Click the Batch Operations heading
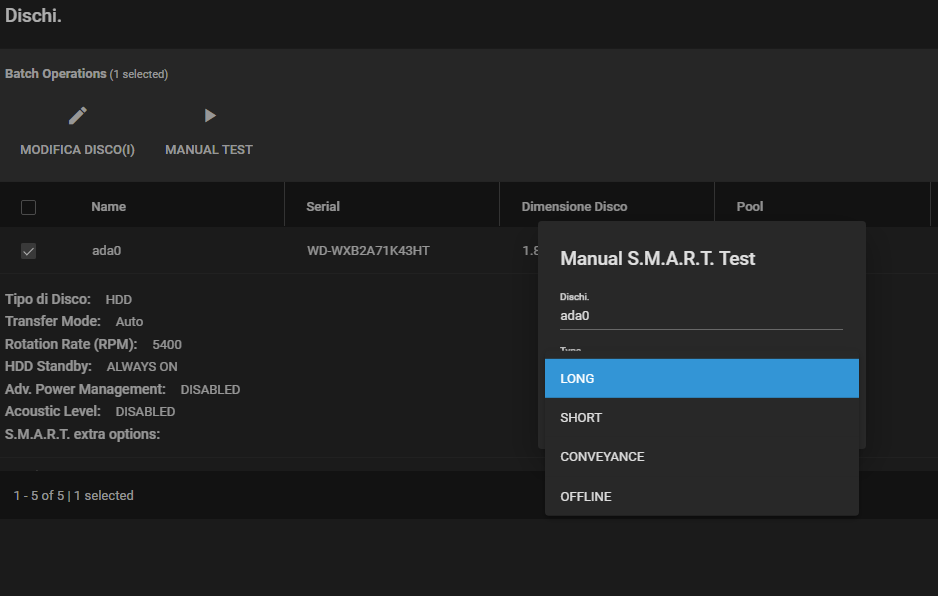 click(55, 74)
